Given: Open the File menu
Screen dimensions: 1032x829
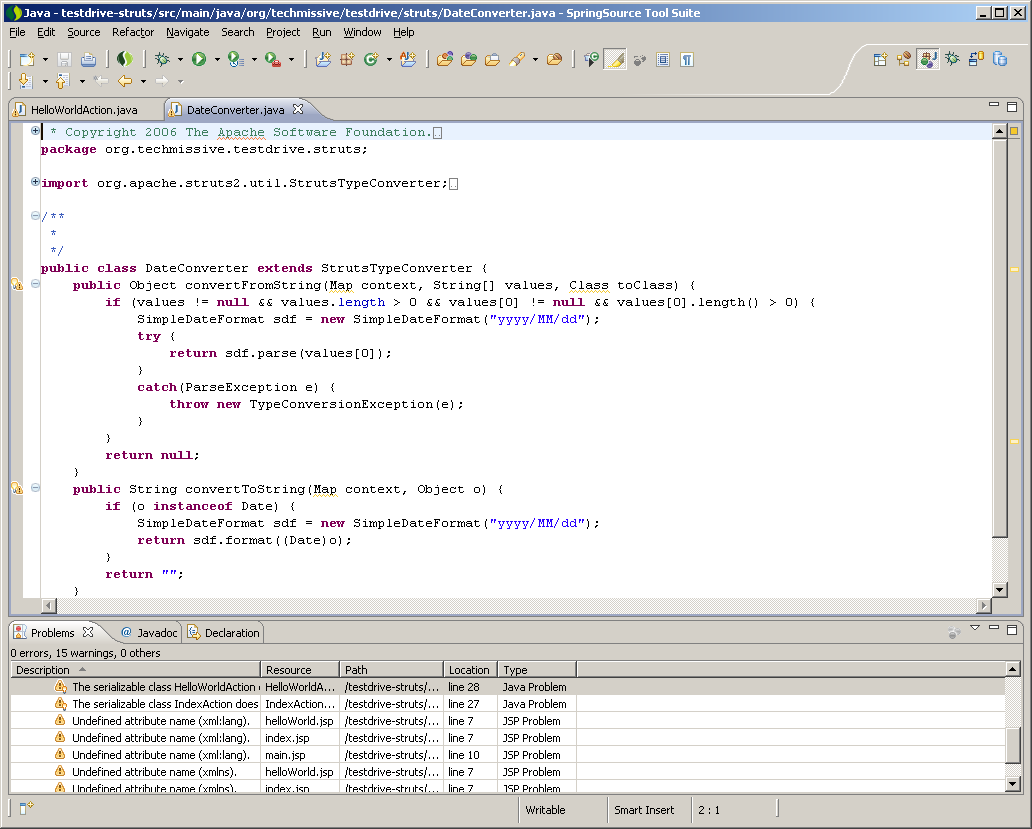Looking at the screenshot, I should 17,32.
